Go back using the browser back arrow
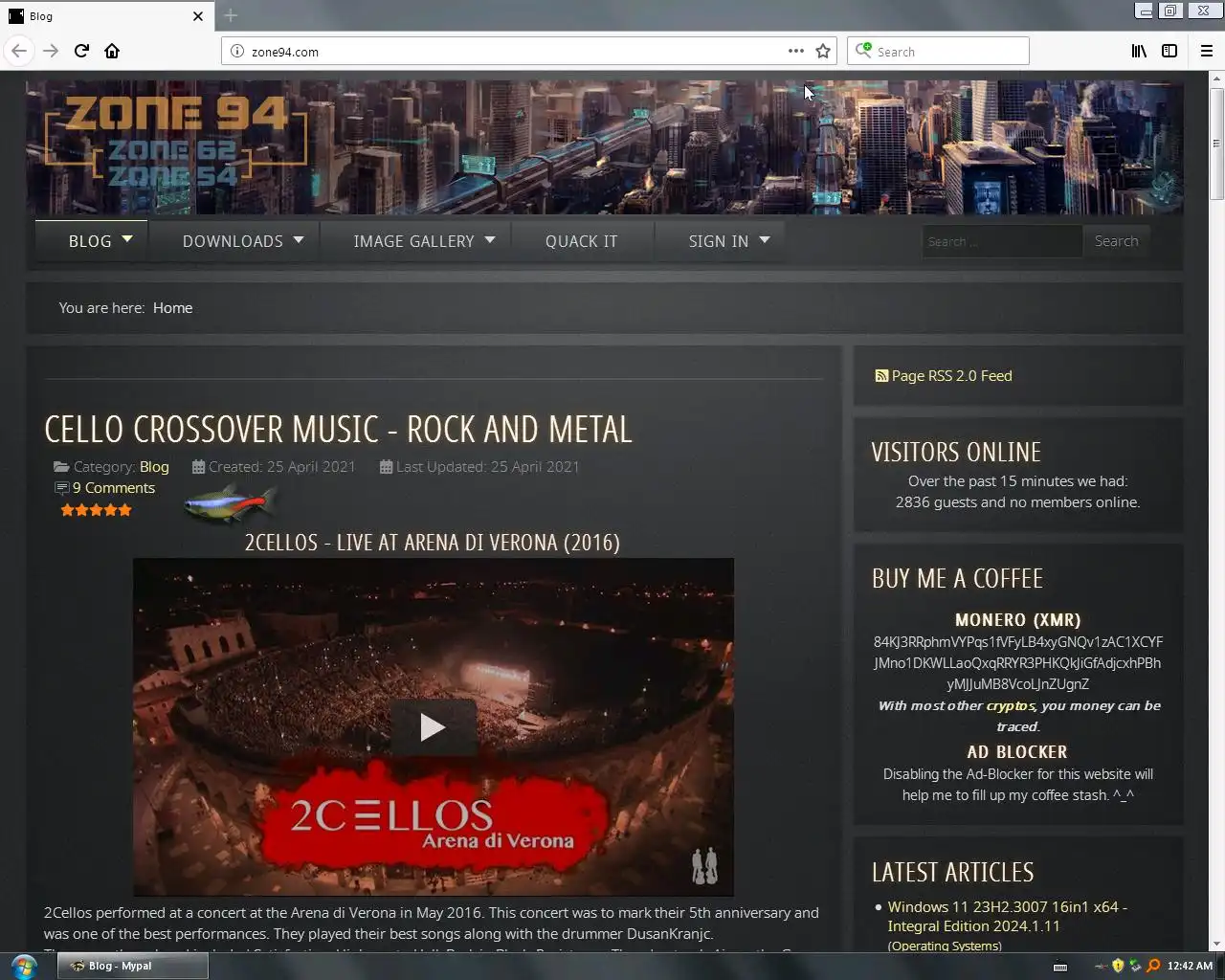This screenshot has width=1225, height=980. click(19, 51)
